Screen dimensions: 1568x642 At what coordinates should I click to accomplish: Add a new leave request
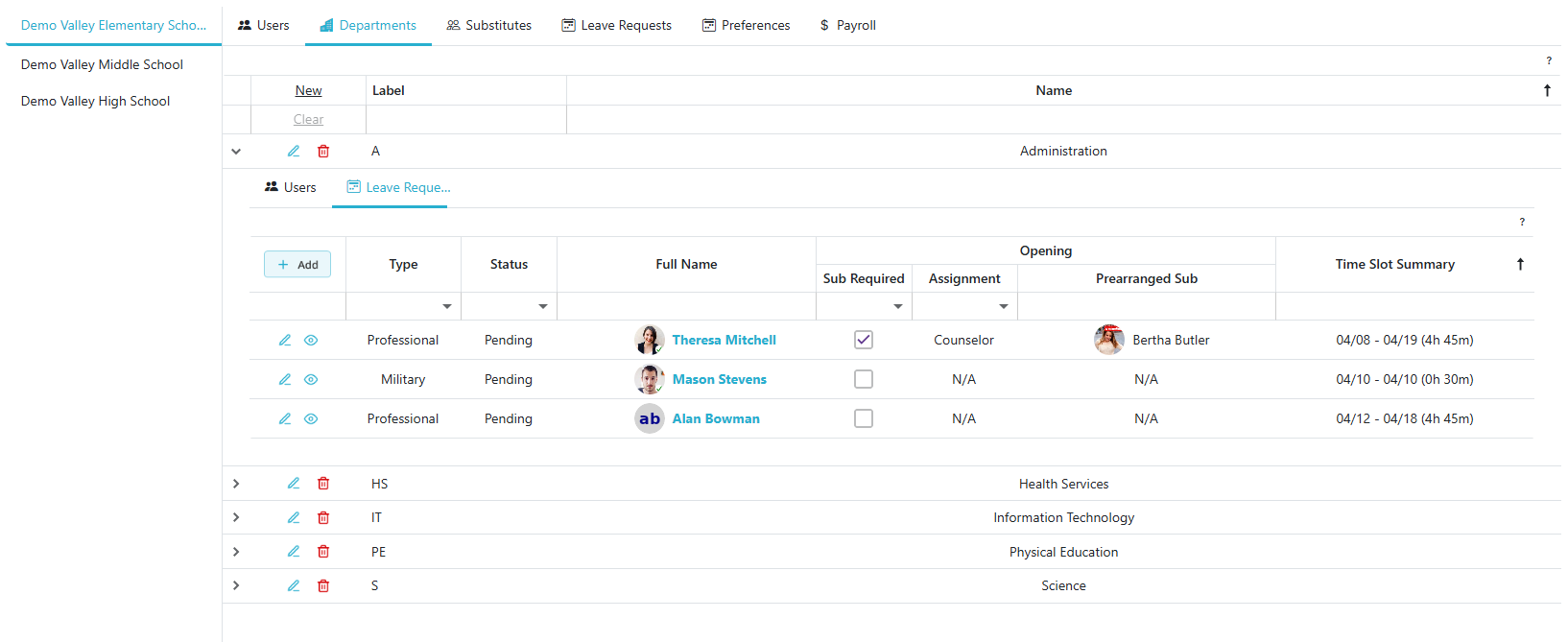coord(297,265)
